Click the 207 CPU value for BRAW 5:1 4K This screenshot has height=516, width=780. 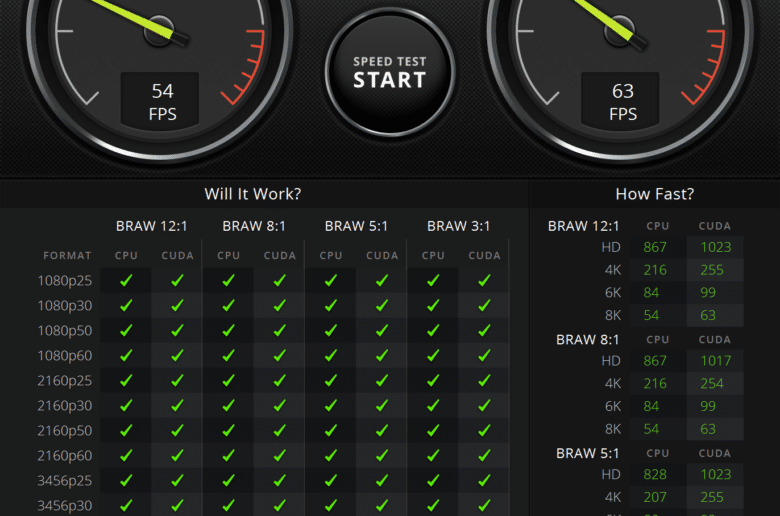click(655, 497)
